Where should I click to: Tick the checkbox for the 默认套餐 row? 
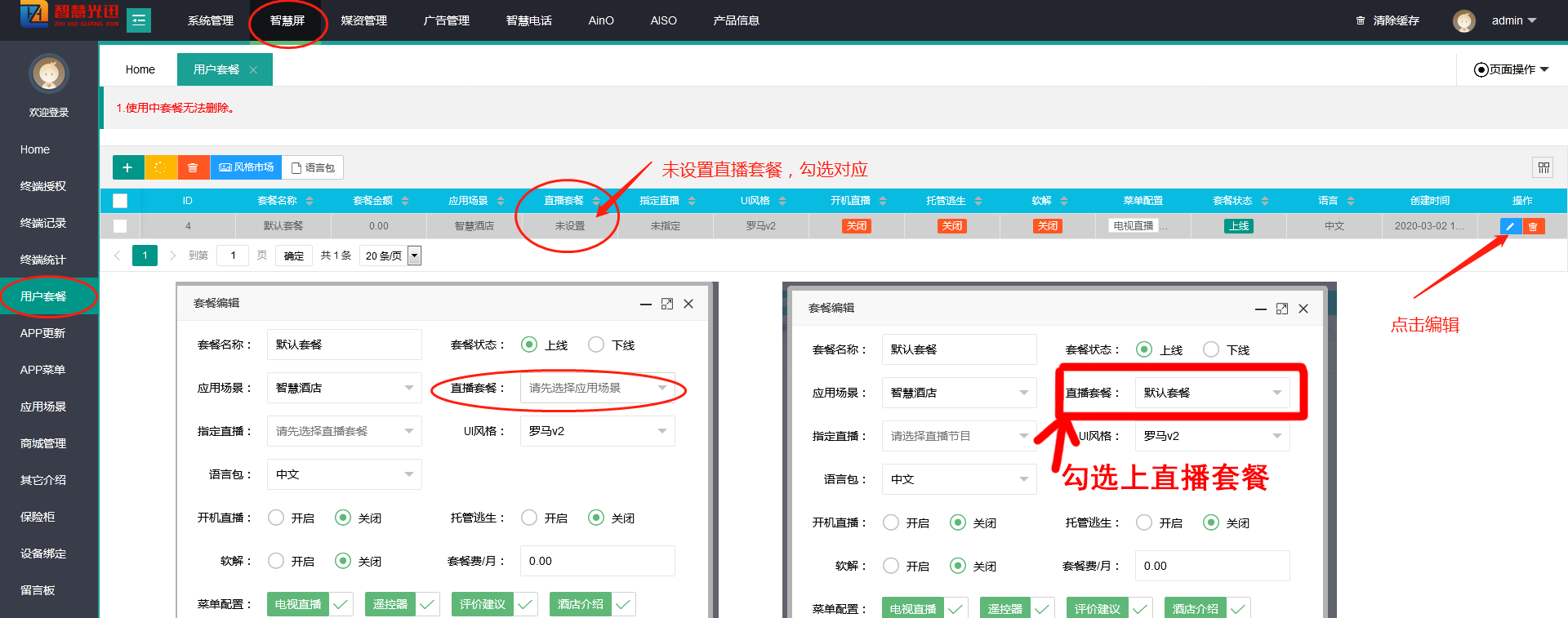(120, 226)
